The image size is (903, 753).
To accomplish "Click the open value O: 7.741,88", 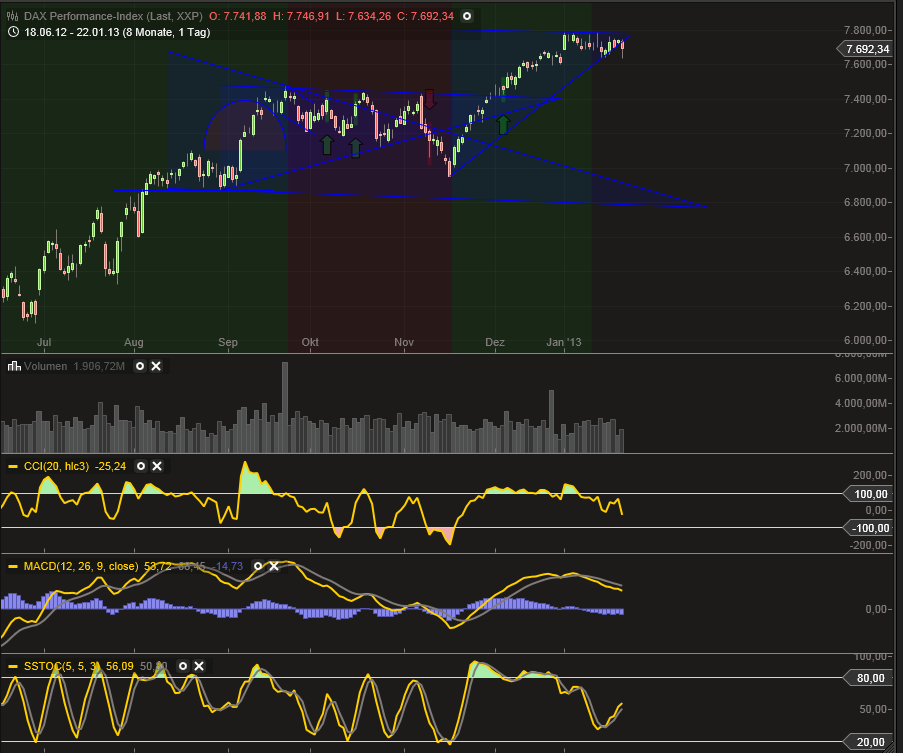I will pos(237,16).
